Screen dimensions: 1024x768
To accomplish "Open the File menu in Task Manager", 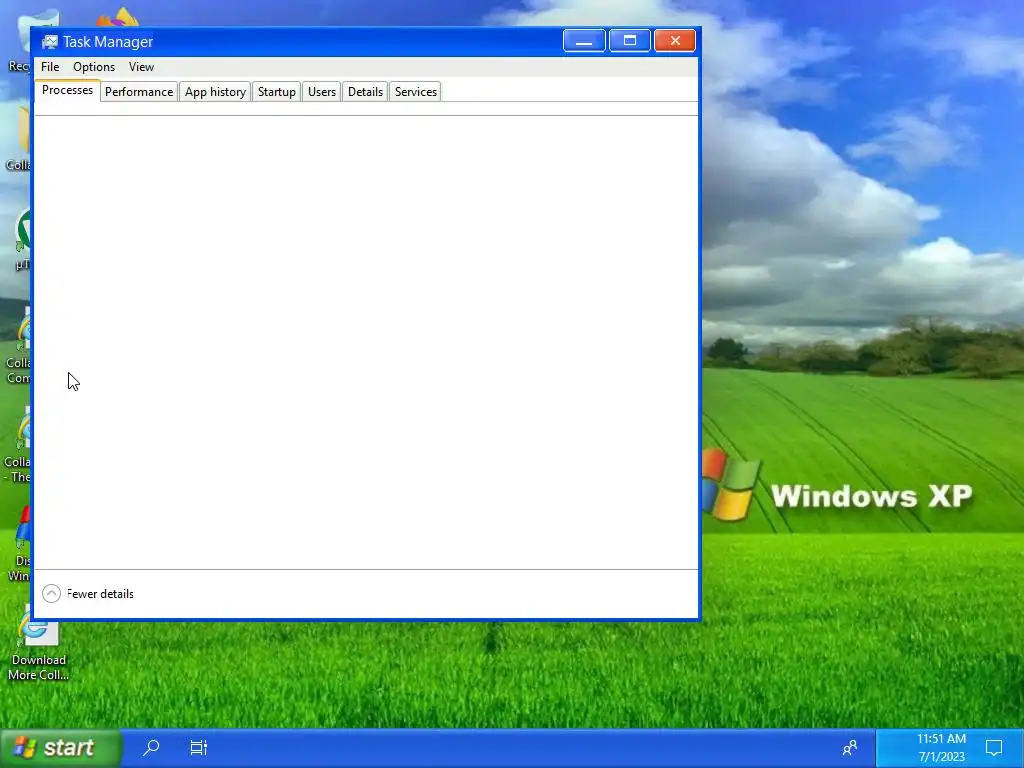I will click(x=50, y=67).
